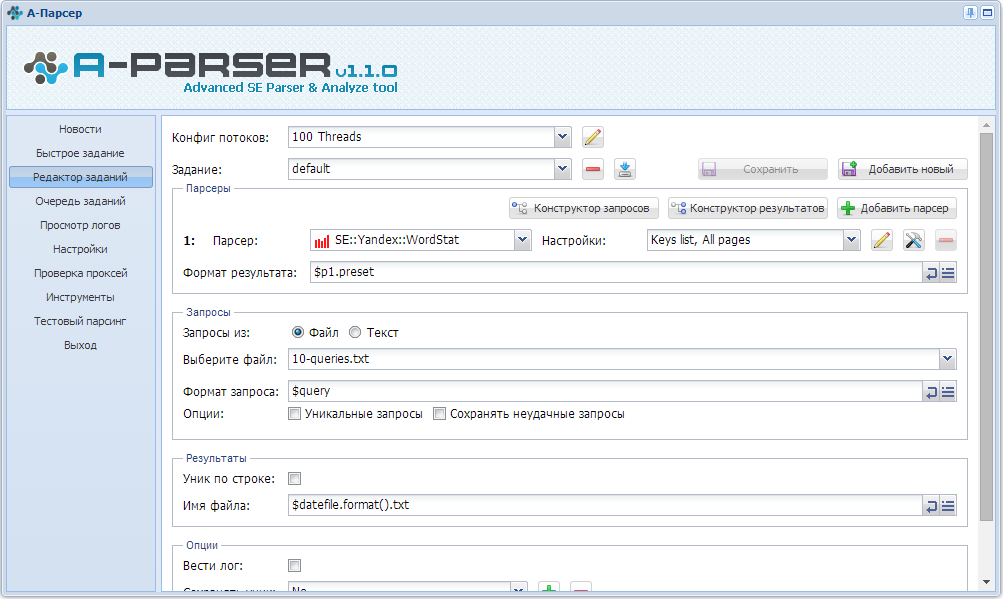Open Просмотр логов in sidebar
This screenshot has height=599, width=1003.
[x=81, y=225]
